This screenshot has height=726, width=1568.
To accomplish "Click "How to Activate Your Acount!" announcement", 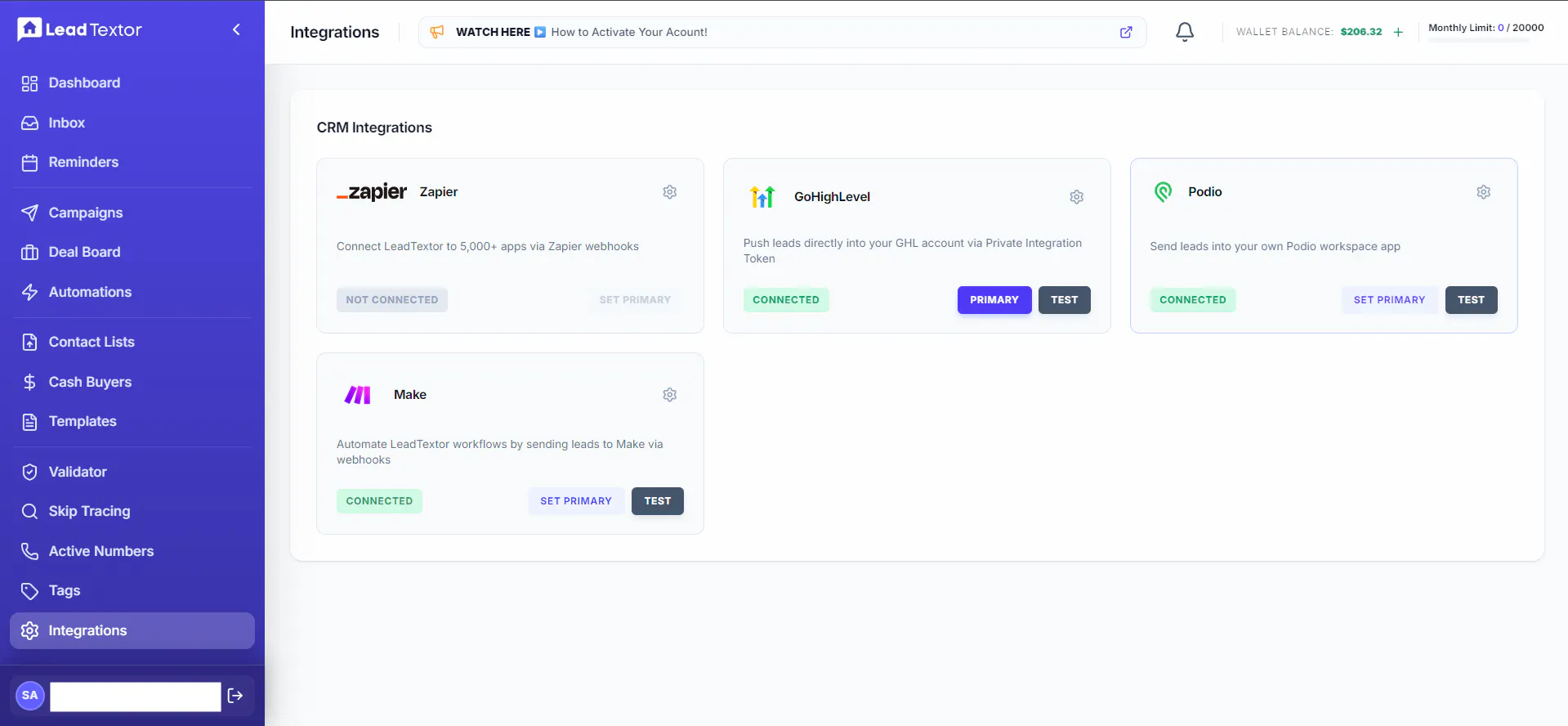I will pos(629,32).
